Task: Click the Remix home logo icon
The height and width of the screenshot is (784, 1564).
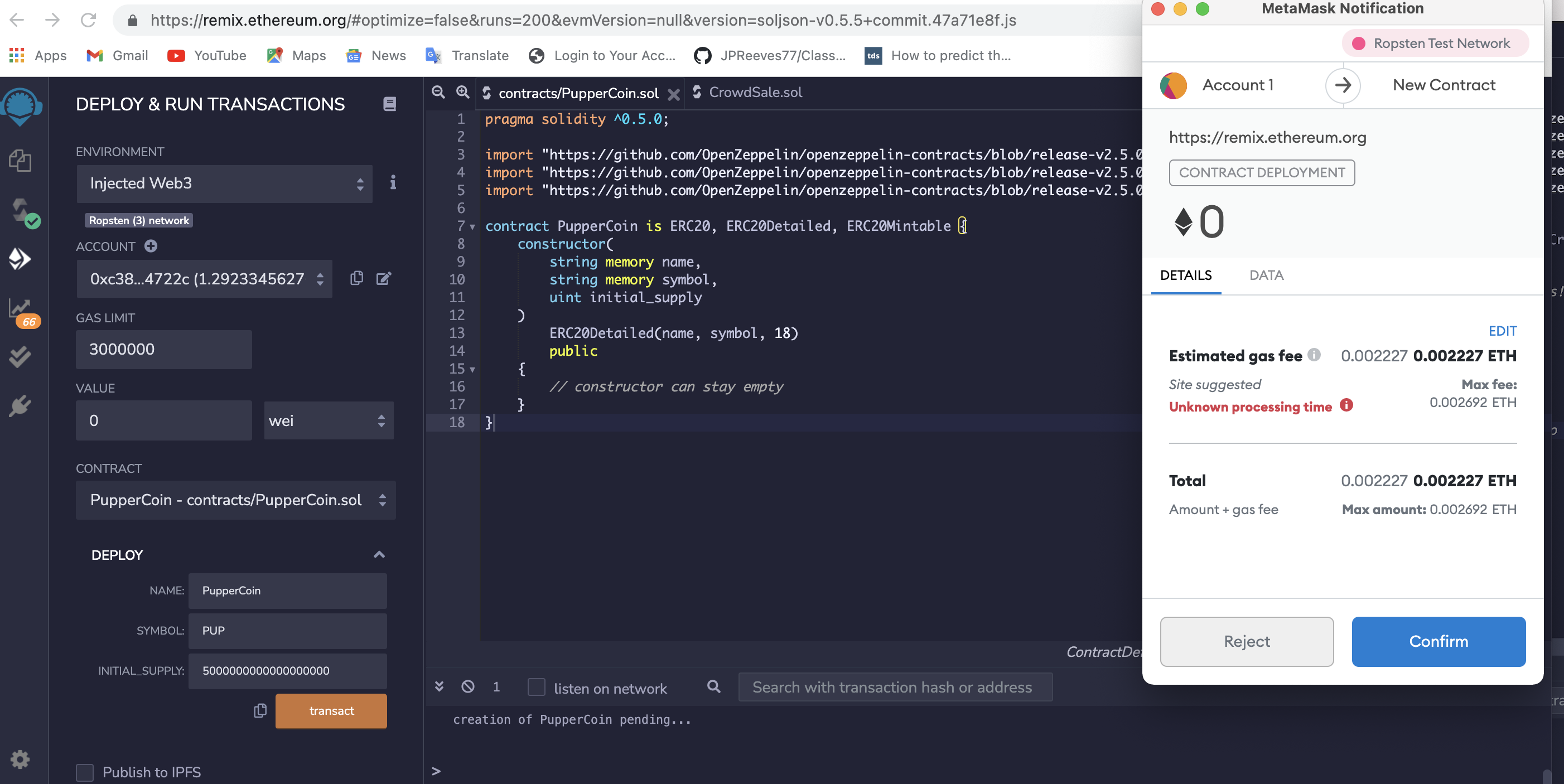Action: [x=22, y=106]
